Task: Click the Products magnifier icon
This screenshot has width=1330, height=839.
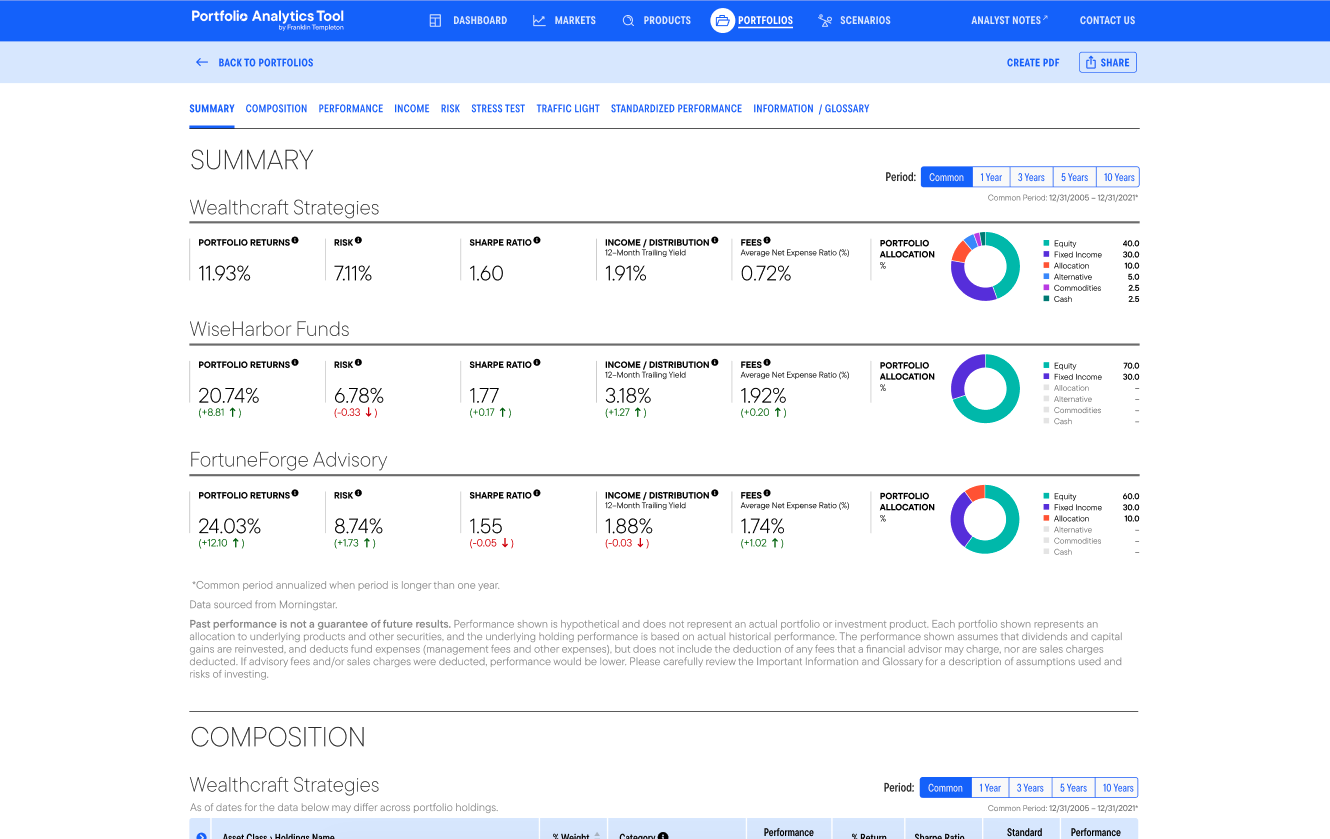Action: pos(628,20)
